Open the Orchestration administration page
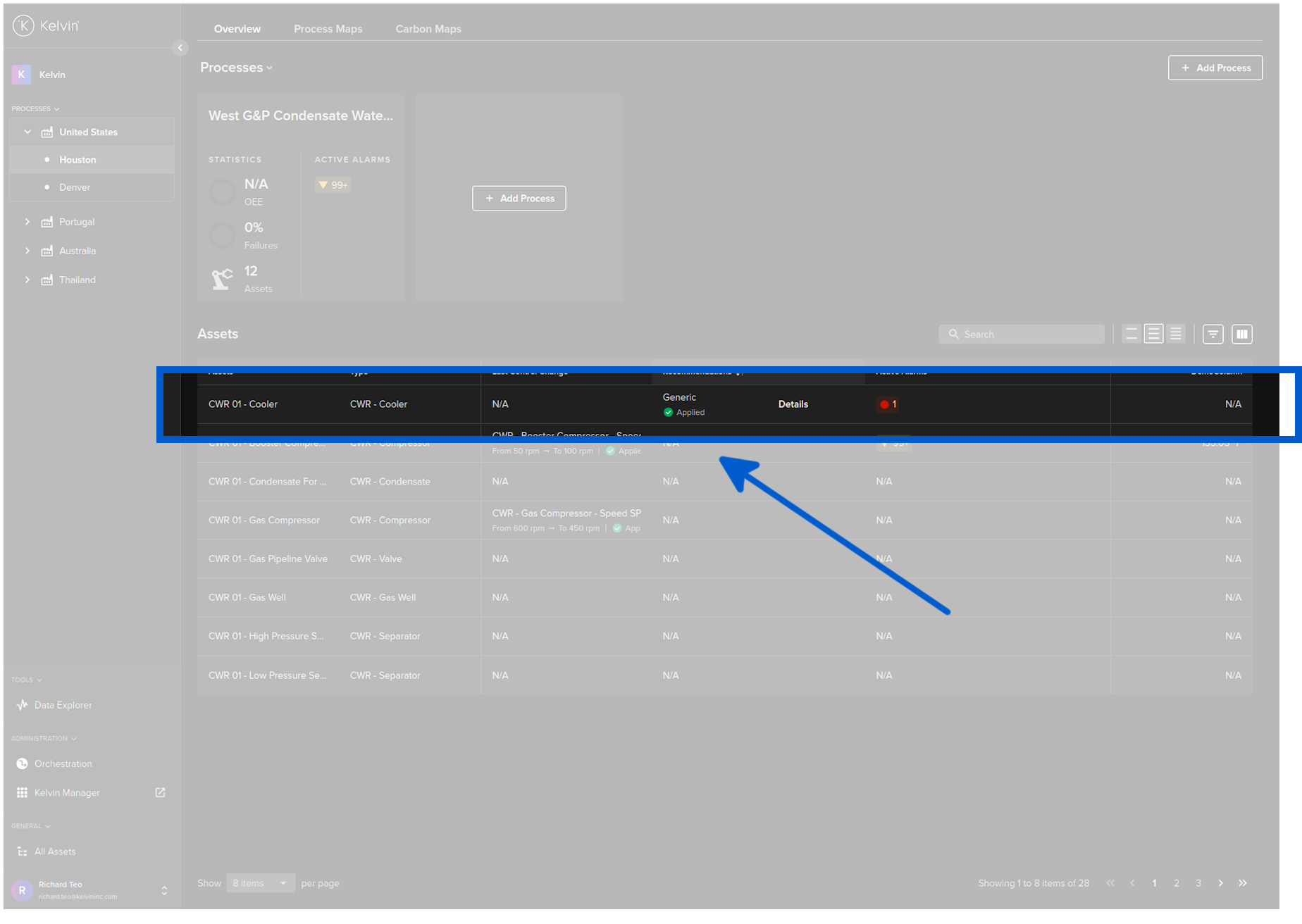 63,763
